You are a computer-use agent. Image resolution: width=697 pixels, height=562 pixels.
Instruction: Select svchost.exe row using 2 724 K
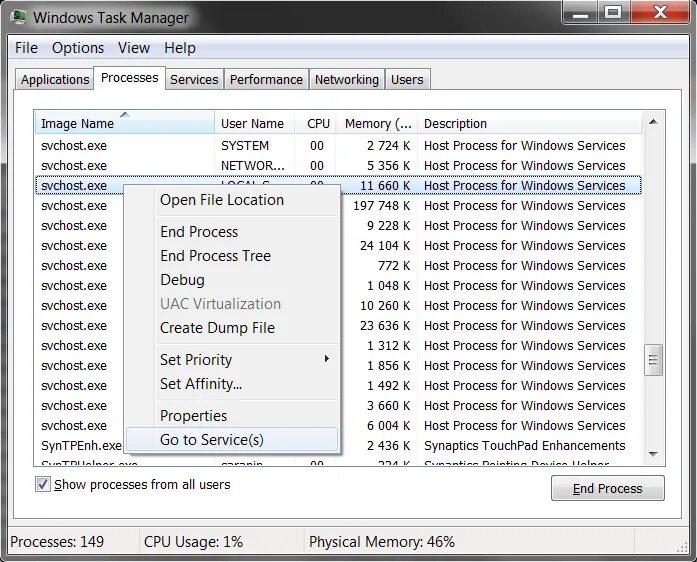tap(338, 146)
